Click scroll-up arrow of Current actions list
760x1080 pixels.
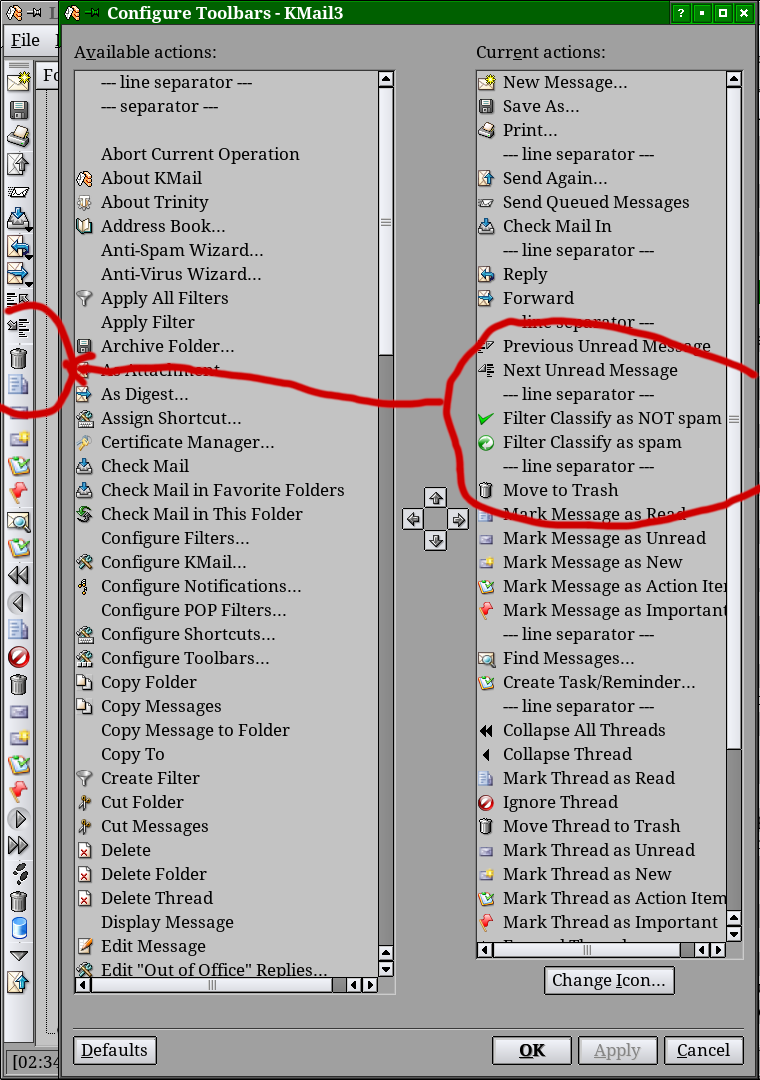click(x=734, y=79)
